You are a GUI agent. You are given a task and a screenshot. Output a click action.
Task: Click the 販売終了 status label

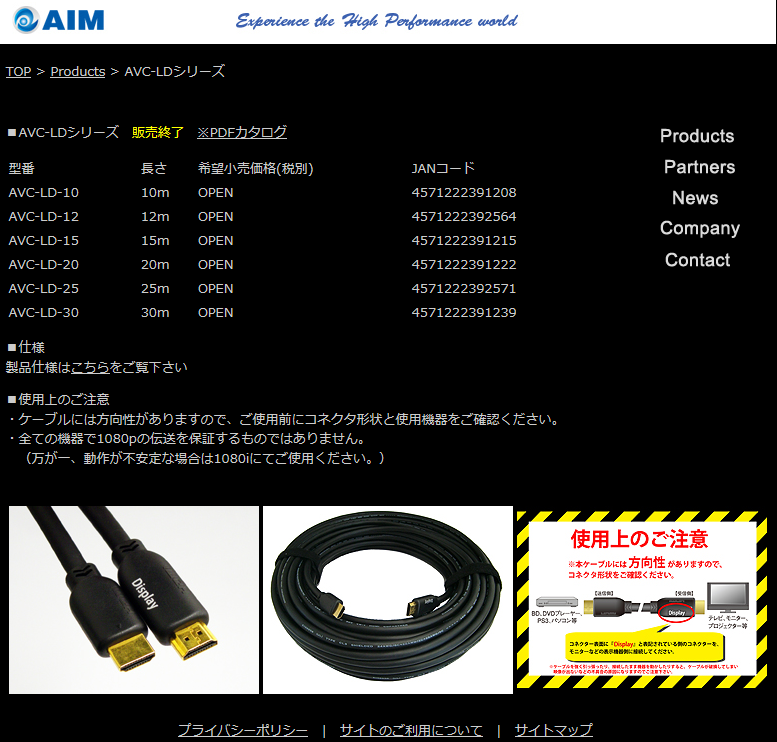(x=158, y=132)
